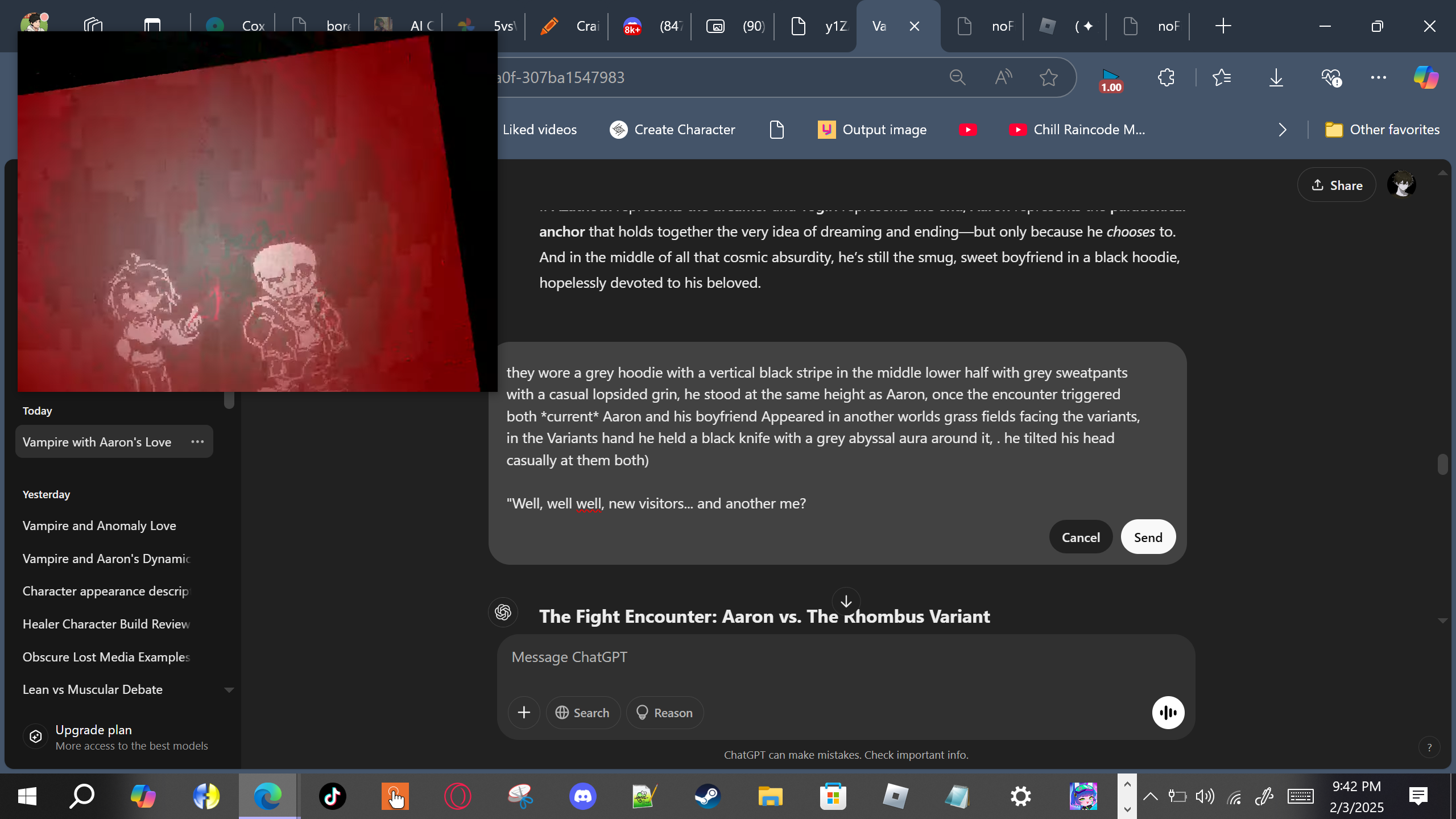Open File Explorer from the taskbar
Image resolution: width=1456 pixels, height=819 pixels.
(x=770, y=796)
